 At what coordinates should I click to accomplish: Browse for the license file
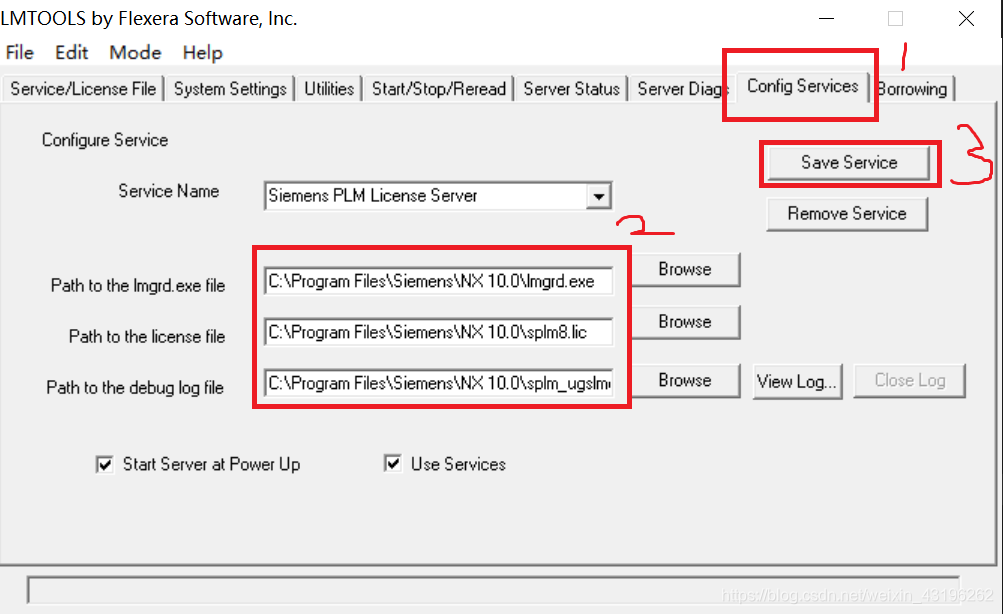point(685,322)
